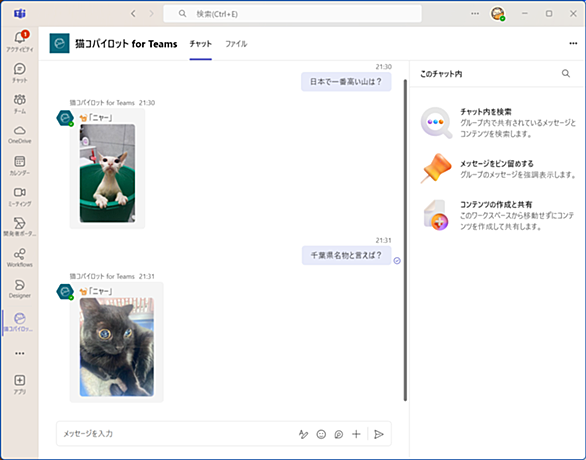
Task: Switch to the ファイル tab
Action: pyautogui.click(x=236, y=44)
